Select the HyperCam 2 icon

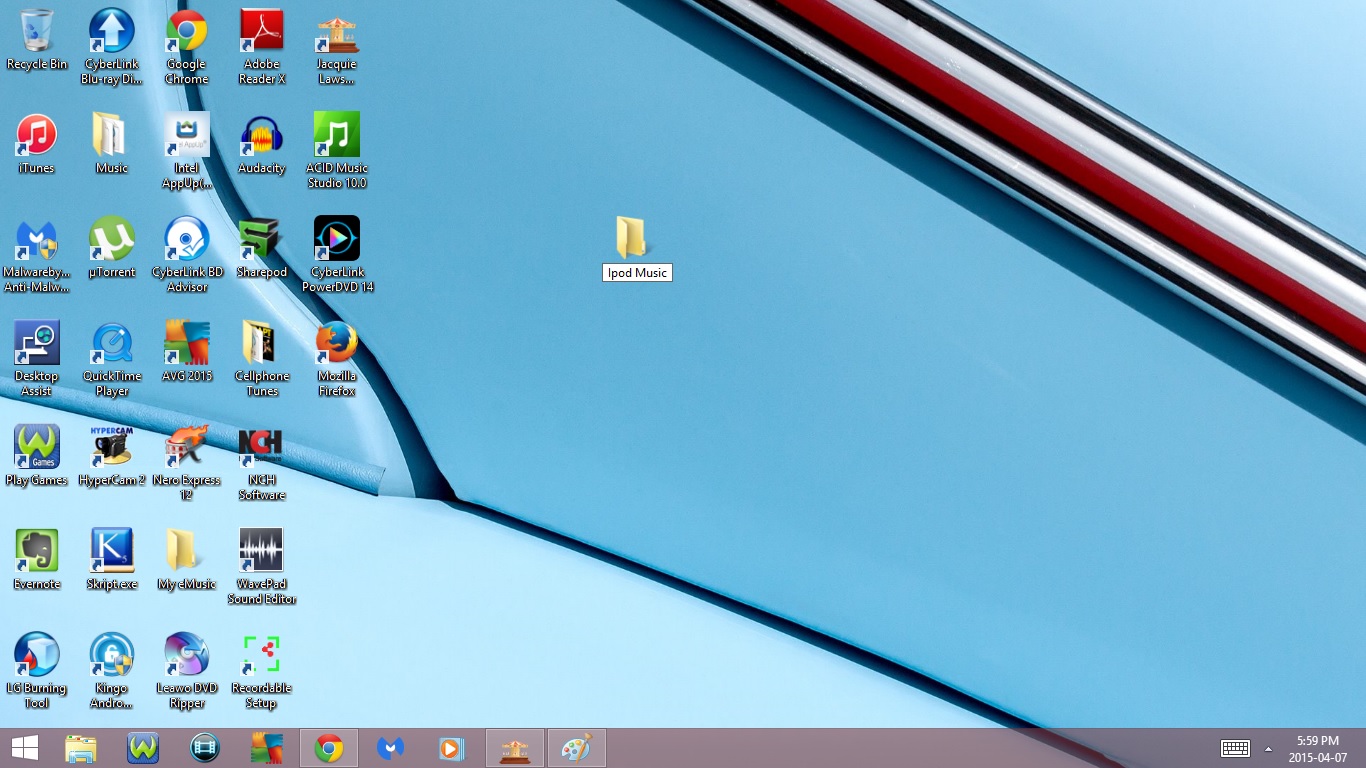tap(112, 456)
